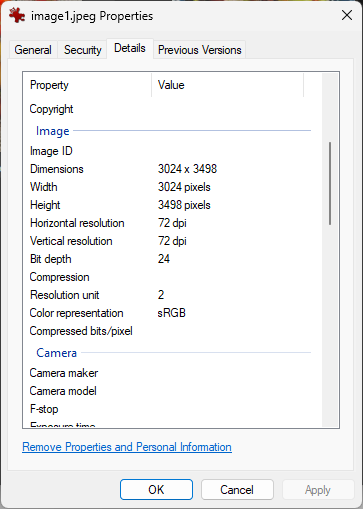Confirm with the OK button
This screenshot has width=363, height=509.
(156, 490)
